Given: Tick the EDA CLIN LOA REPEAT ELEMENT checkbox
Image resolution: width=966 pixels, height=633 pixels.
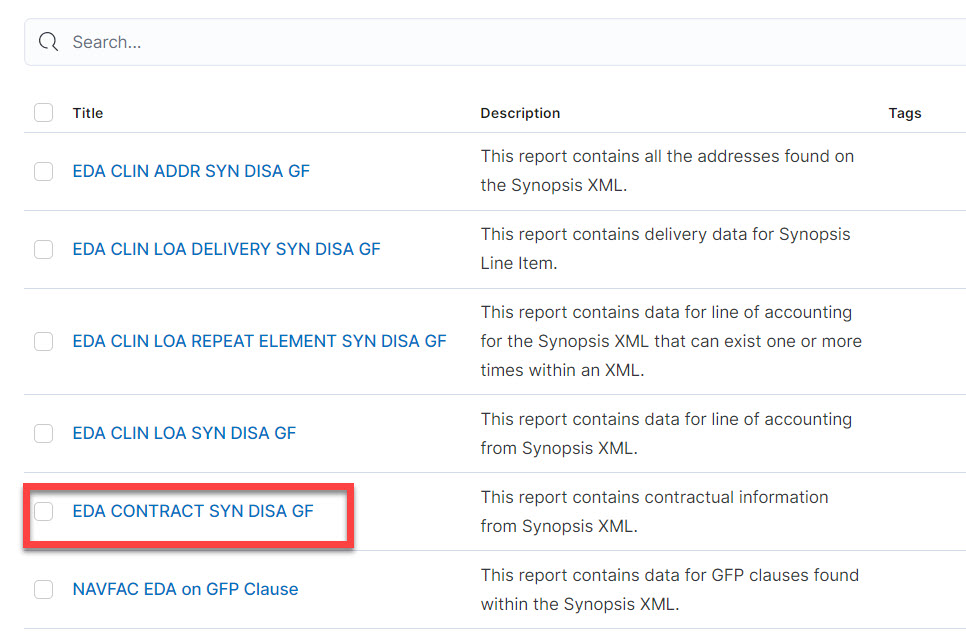Looking at the screenshot, I should 43,341.
